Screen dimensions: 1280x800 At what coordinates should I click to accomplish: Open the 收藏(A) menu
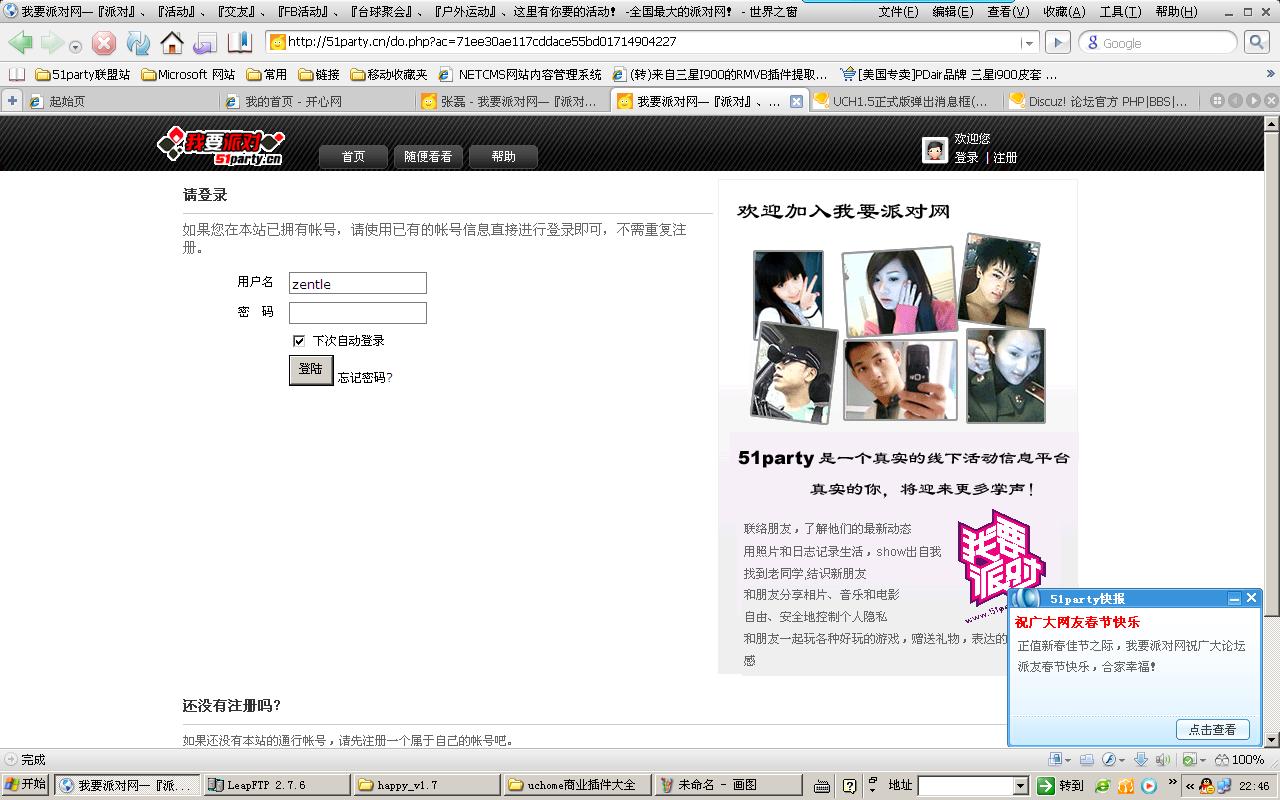1064,12
